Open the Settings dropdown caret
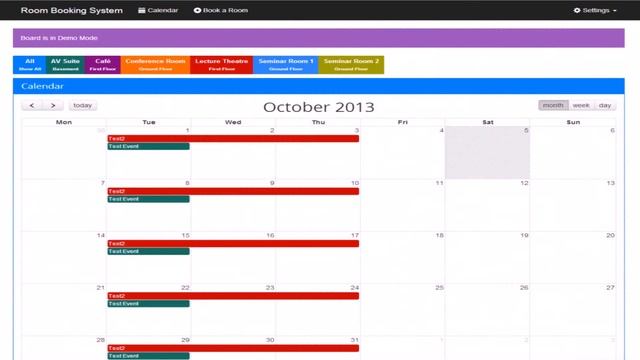 615,11
